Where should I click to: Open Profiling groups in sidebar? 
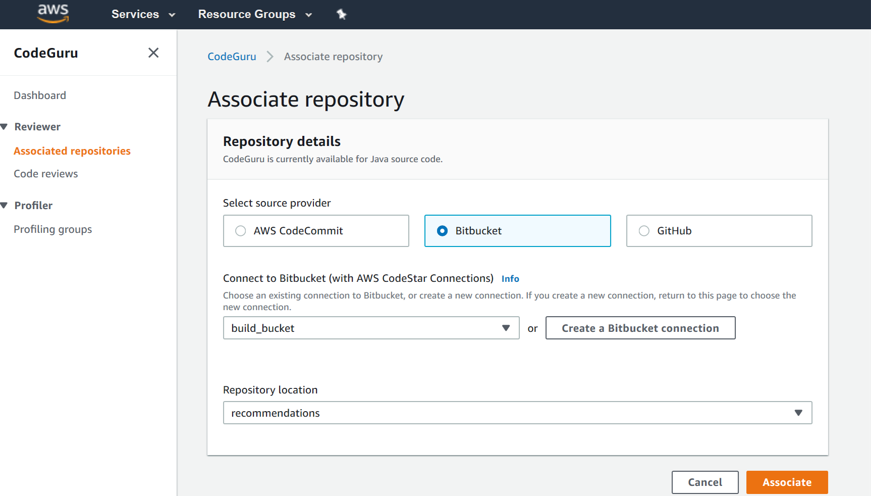pyautogui.click(x=53, y=229)
